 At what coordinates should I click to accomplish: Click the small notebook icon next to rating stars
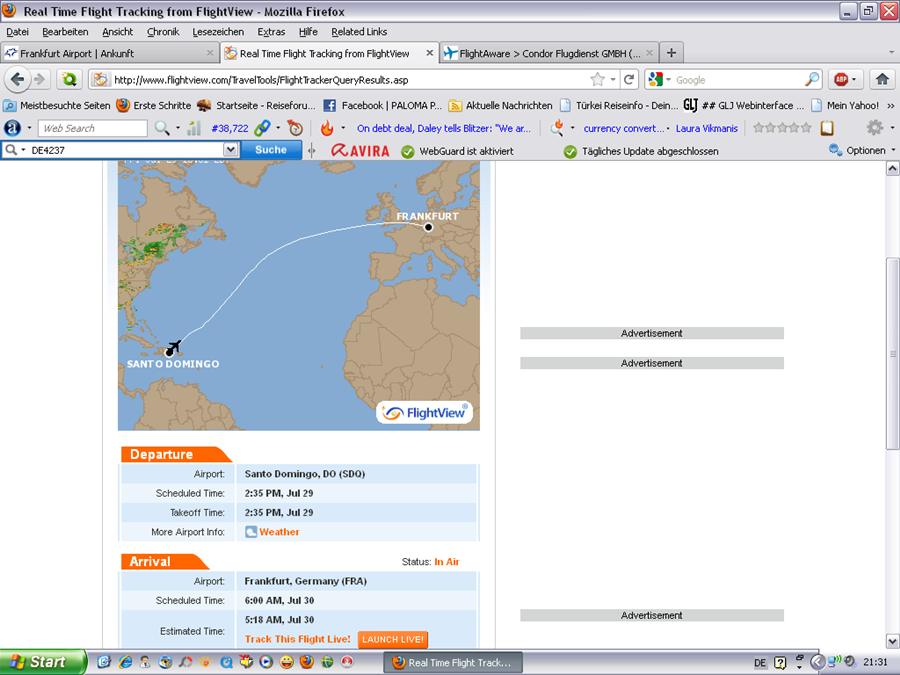pos(827,127)
